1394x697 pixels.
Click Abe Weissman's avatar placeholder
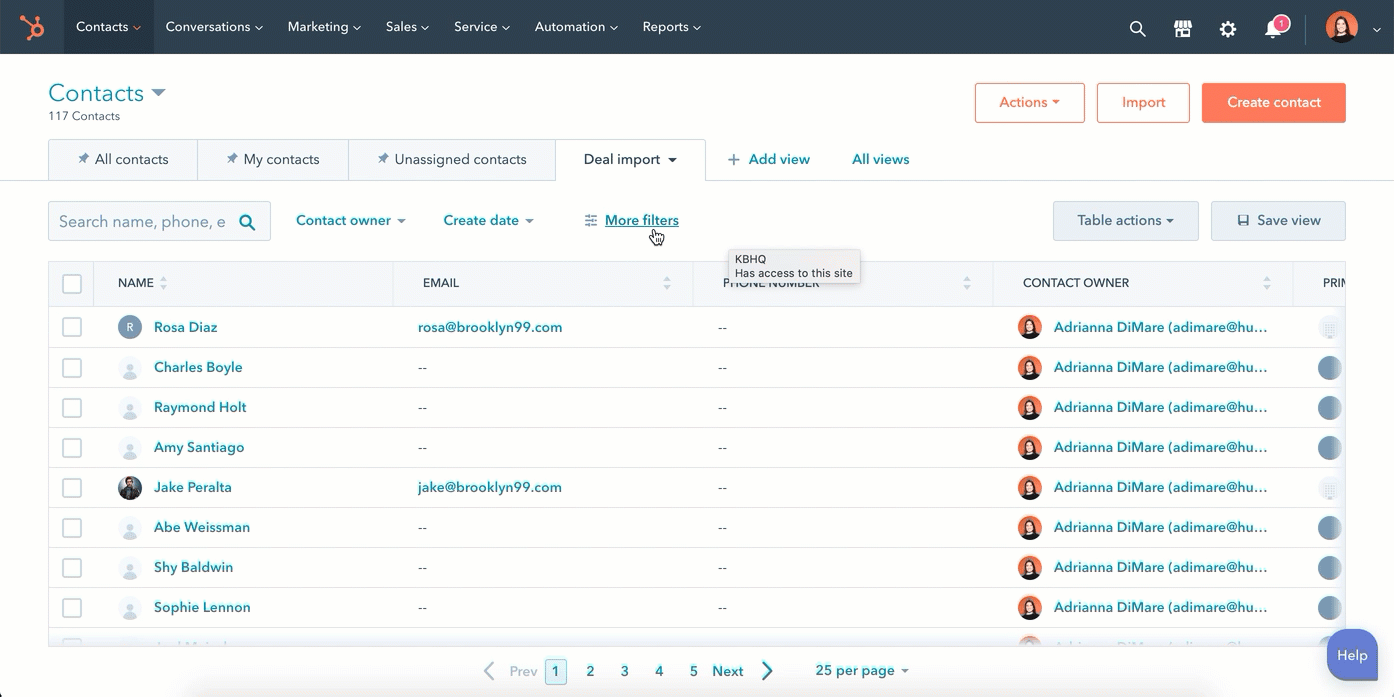[x=130, y=527]
